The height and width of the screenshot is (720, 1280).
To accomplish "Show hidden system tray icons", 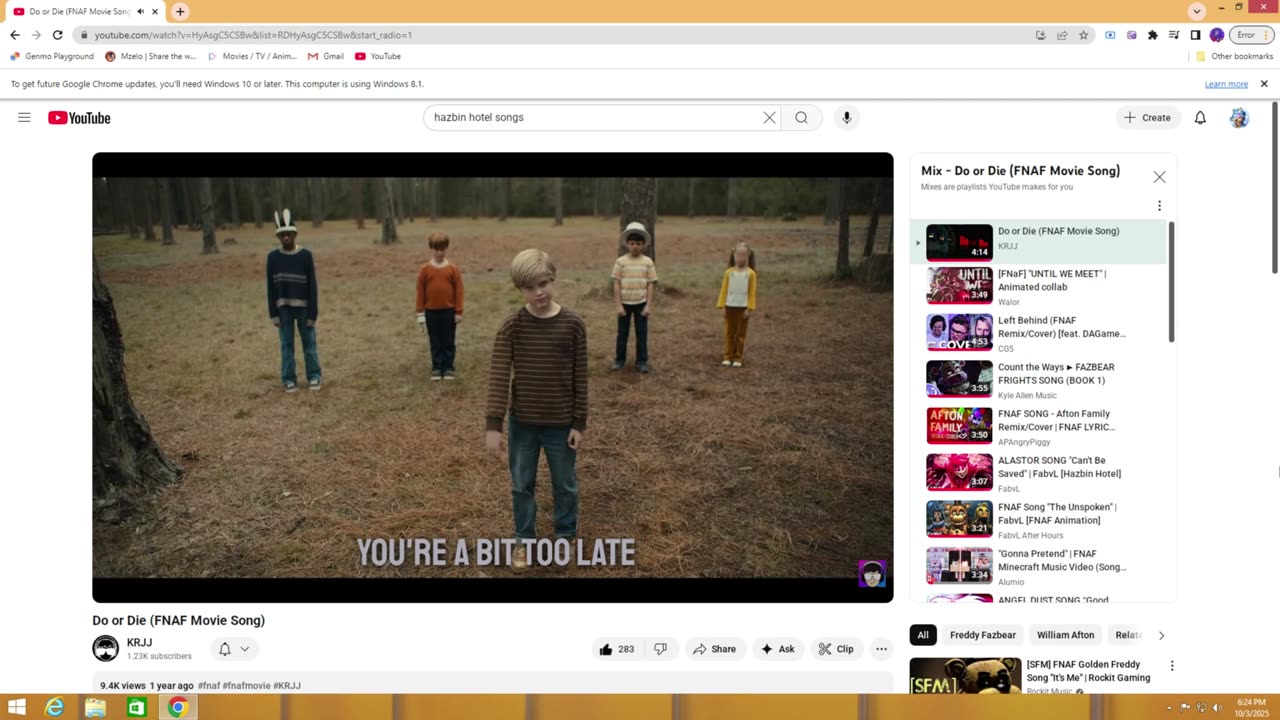I will point(1169,708).
